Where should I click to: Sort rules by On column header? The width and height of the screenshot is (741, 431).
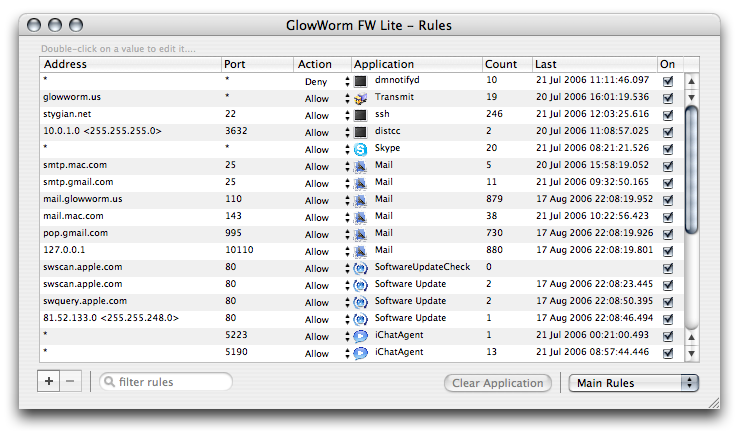(x=670, y=64)
